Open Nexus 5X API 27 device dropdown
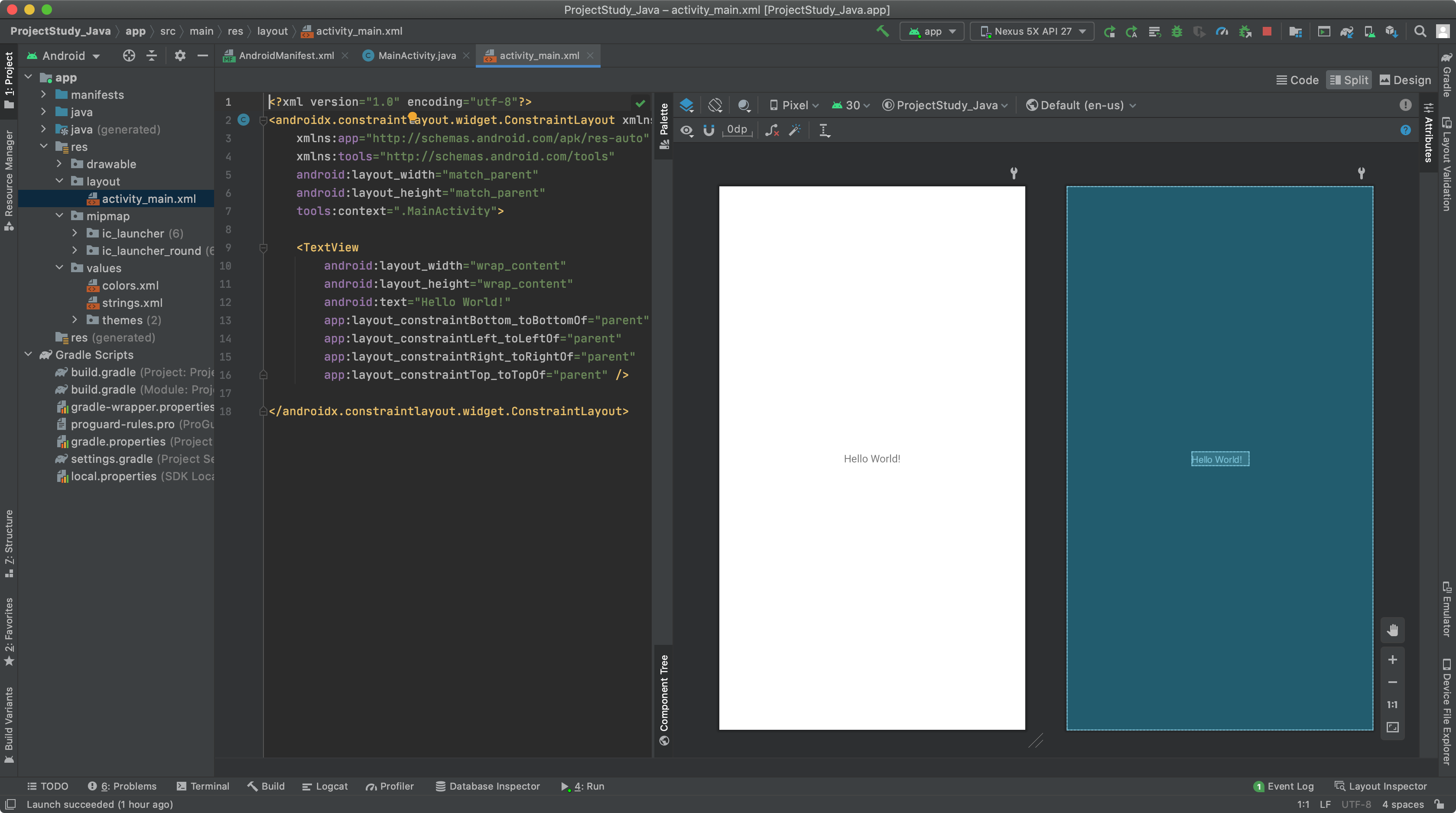Viewport: 1456px width, 813px height. coord(1032,32)
